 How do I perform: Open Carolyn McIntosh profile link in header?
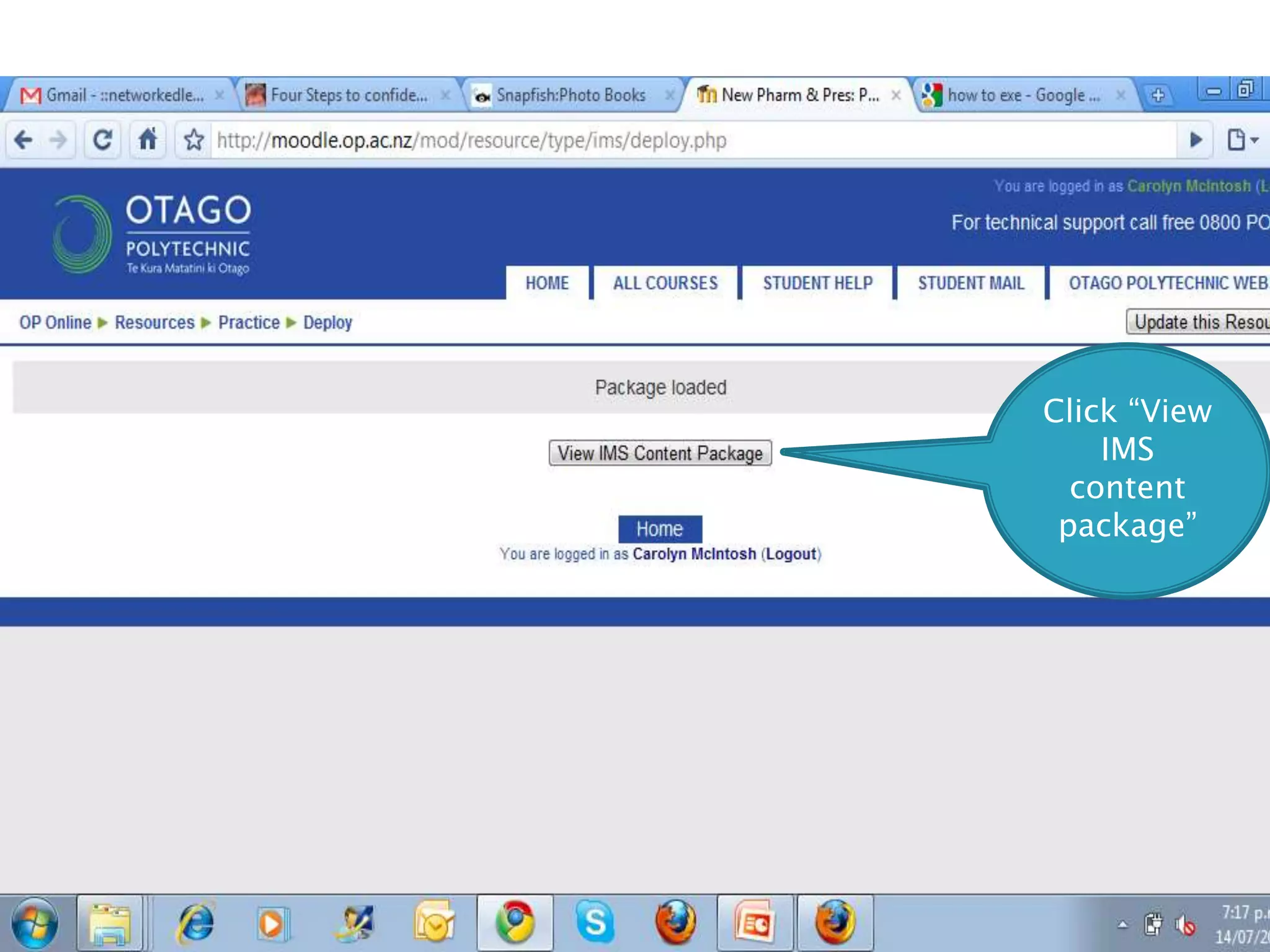click(x=1189, y=186)
